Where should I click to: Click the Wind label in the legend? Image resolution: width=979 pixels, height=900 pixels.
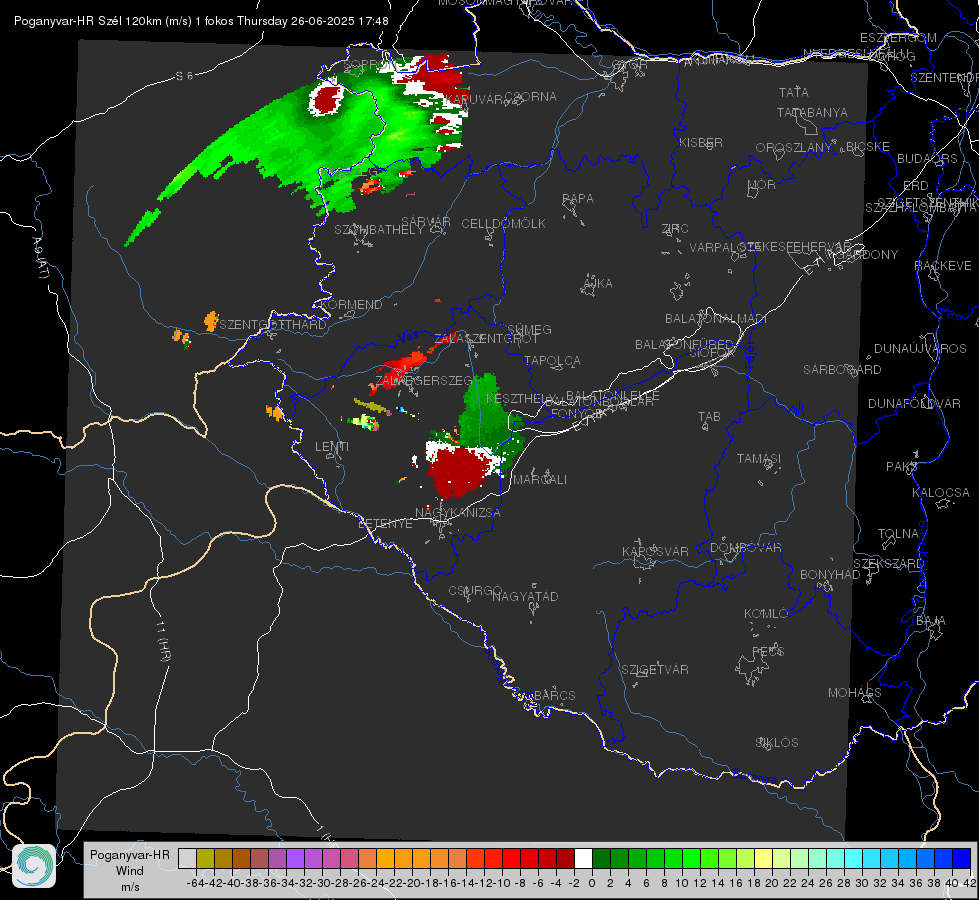click(x=130, y=871)
